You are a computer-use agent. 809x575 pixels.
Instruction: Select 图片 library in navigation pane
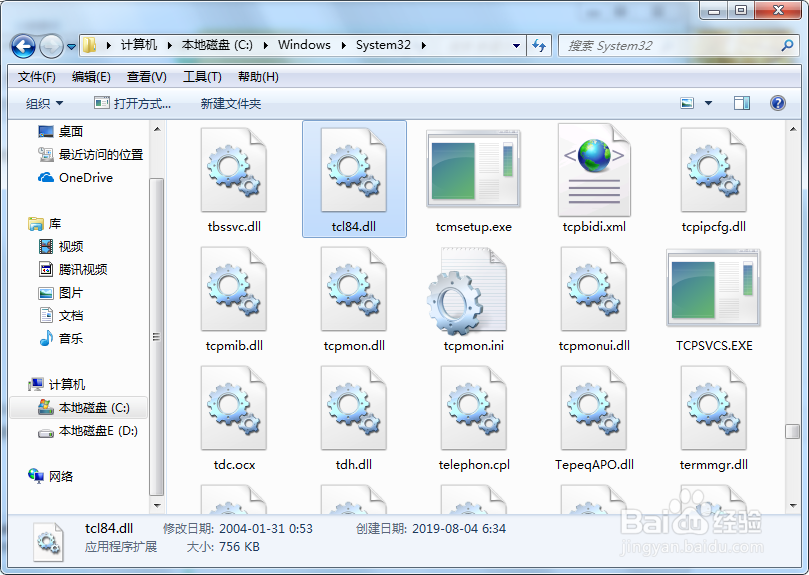click(60, 293)
